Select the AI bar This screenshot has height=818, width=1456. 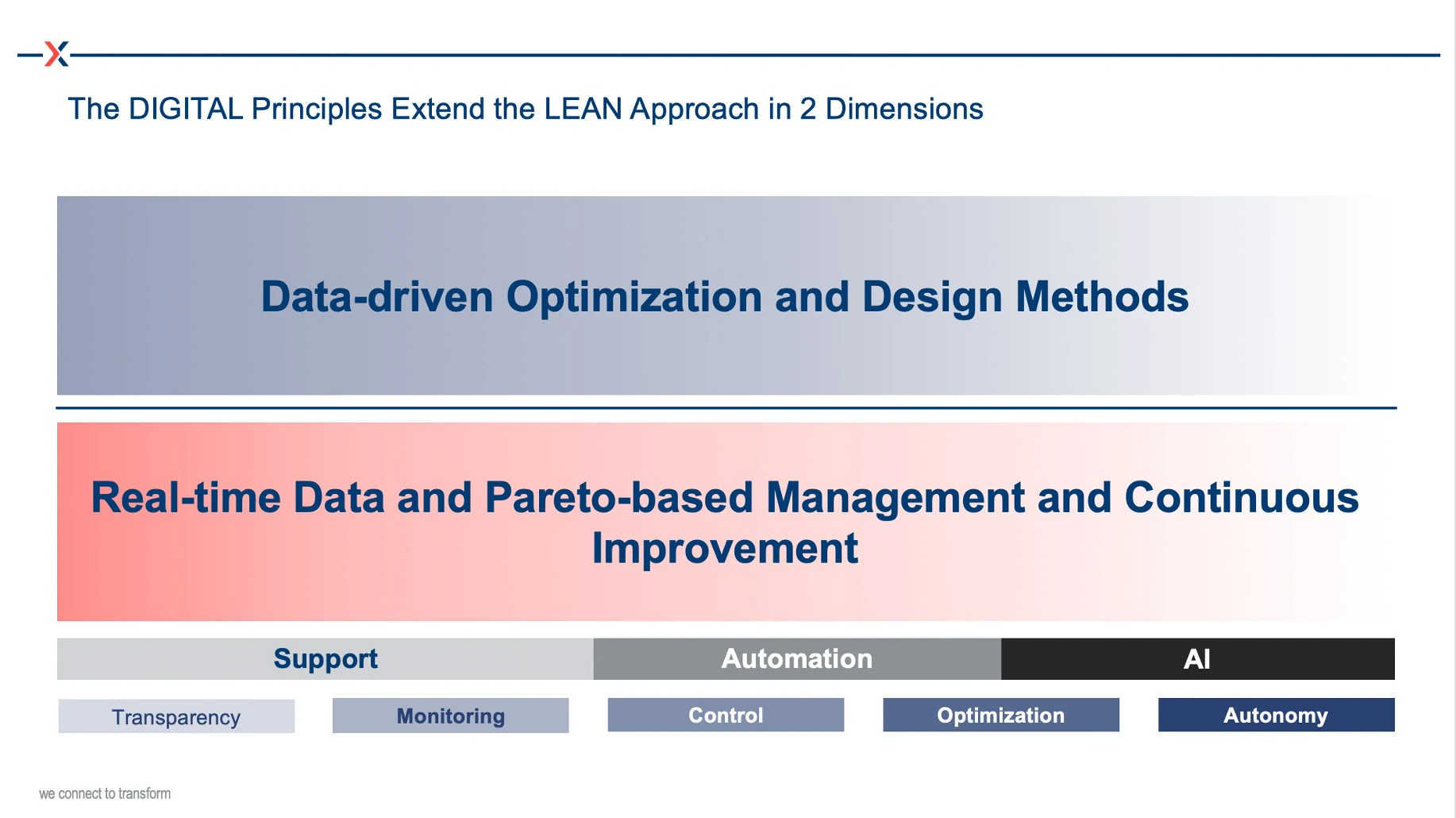coord(1197,658)
